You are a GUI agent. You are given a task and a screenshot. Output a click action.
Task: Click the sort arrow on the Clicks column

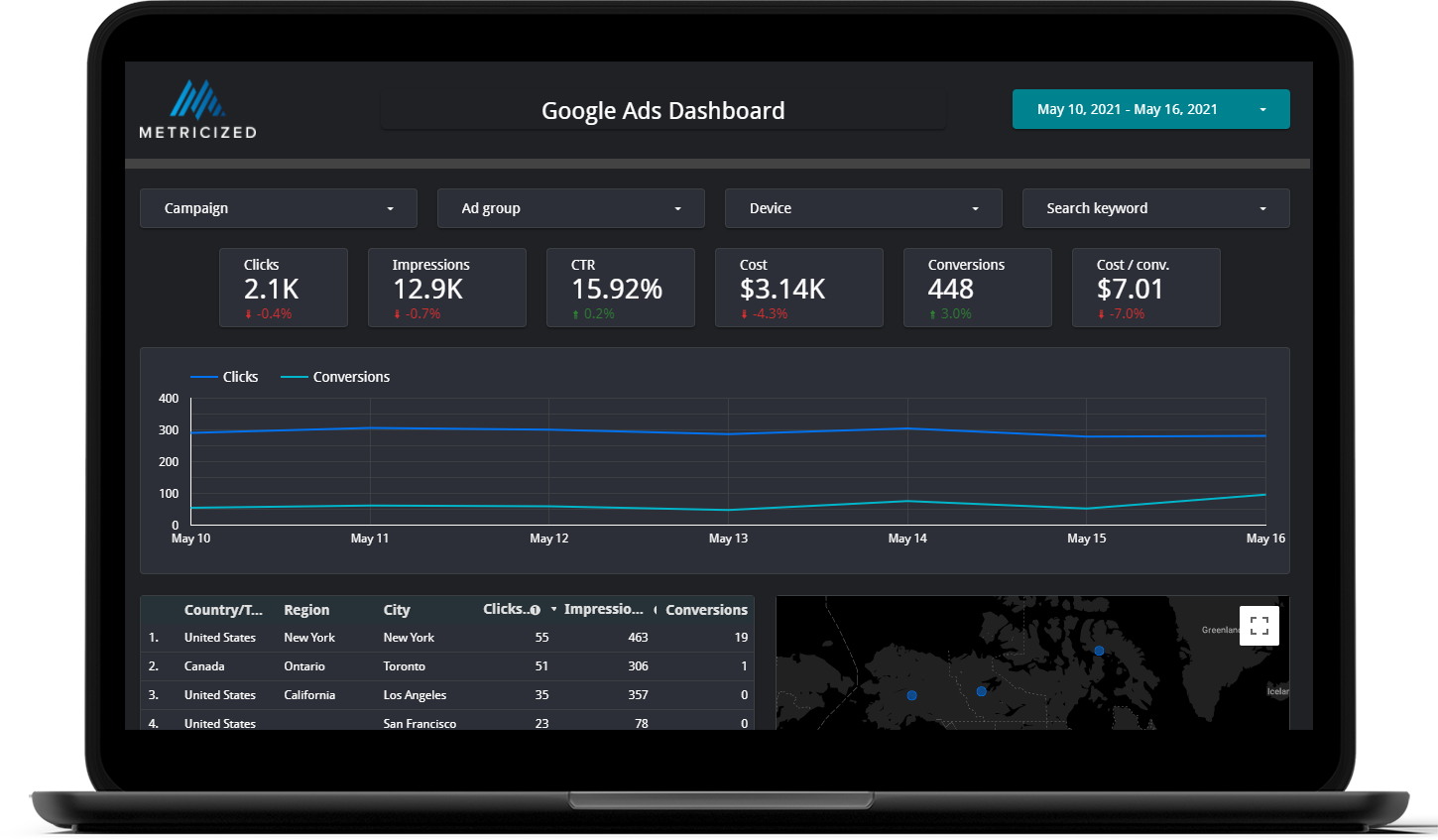[x=553, y=609]
